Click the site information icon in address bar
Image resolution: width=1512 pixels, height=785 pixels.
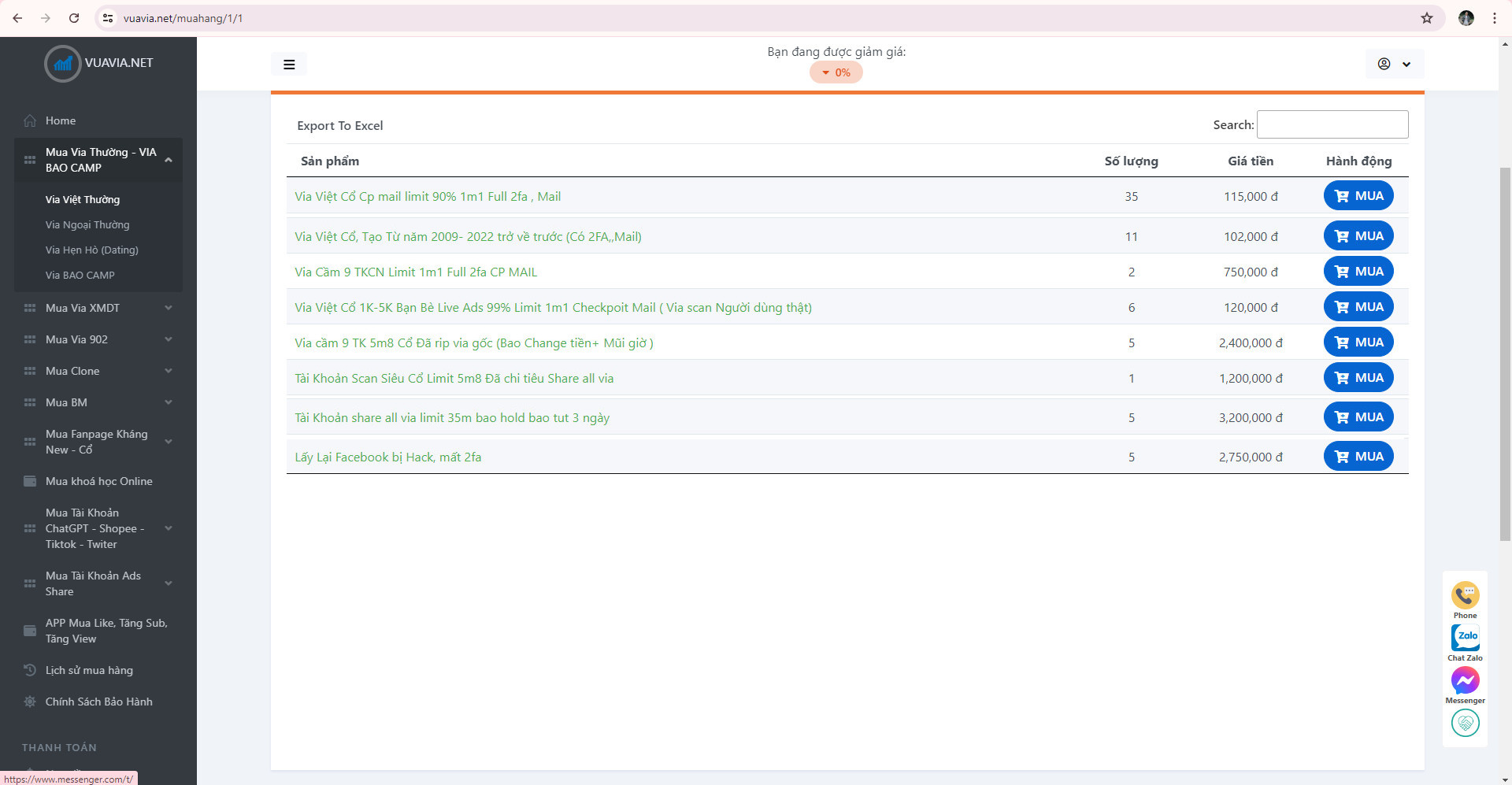coord(109,18)
